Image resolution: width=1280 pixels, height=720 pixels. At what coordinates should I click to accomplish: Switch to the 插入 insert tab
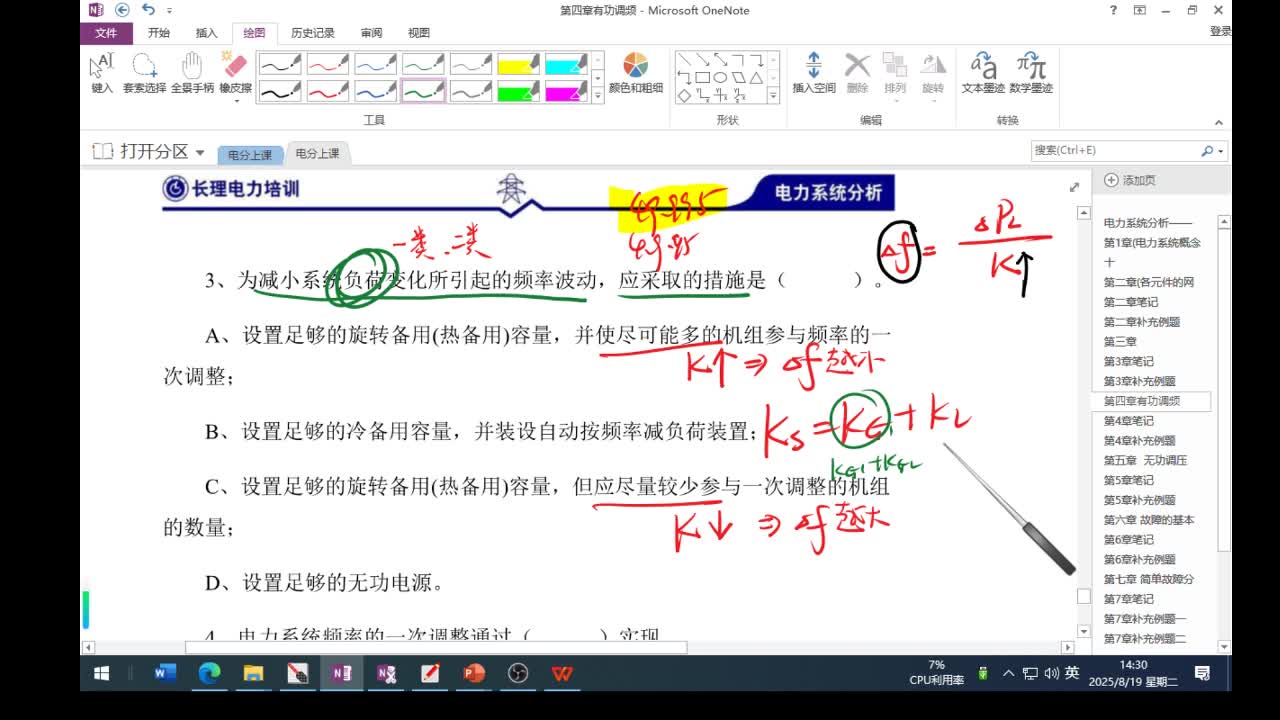(x=207, y=33)
